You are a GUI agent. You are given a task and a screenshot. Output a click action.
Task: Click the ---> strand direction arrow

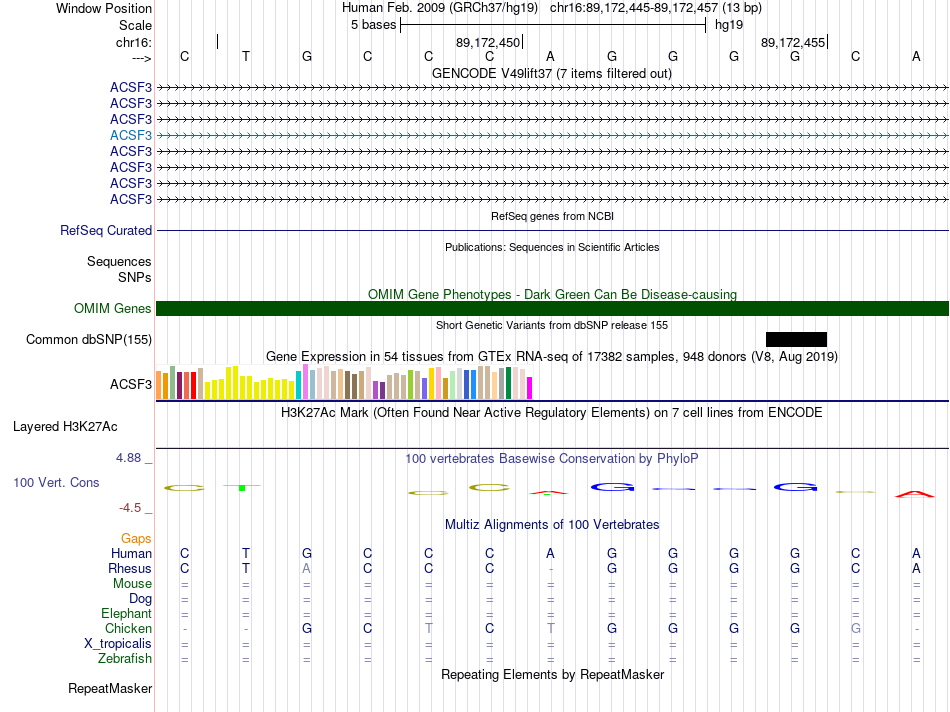click(142, 58)
